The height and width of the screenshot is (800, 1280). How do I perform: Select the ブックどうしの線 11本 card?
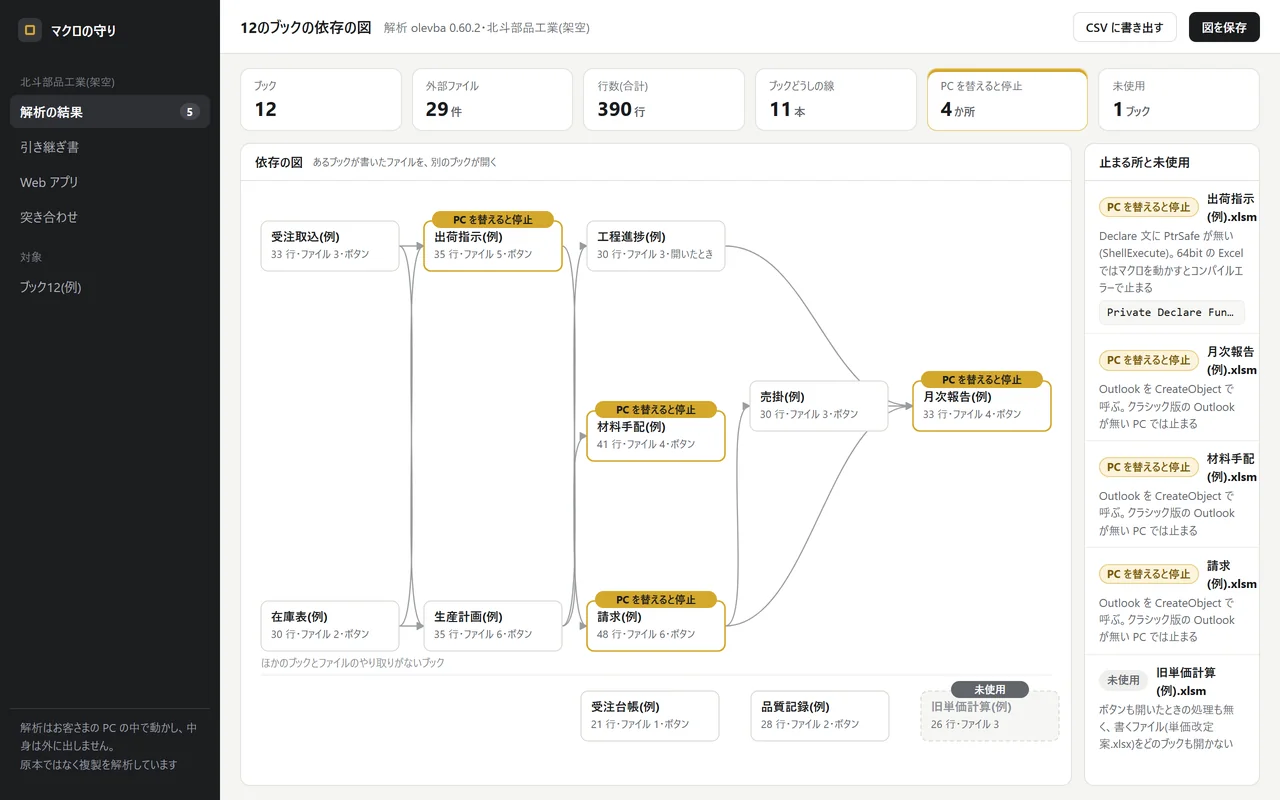[836, 99]
